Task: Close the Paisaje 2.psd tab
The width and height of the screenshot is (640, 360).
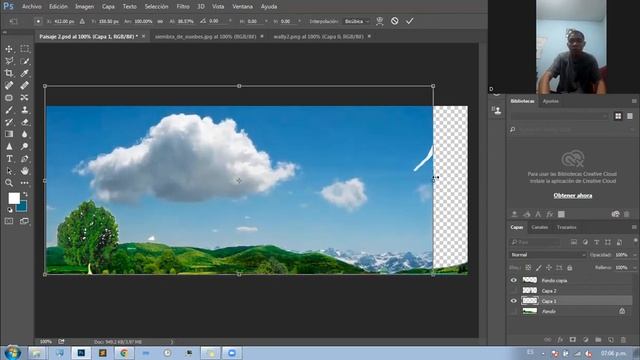Action: tap(143, 36)
